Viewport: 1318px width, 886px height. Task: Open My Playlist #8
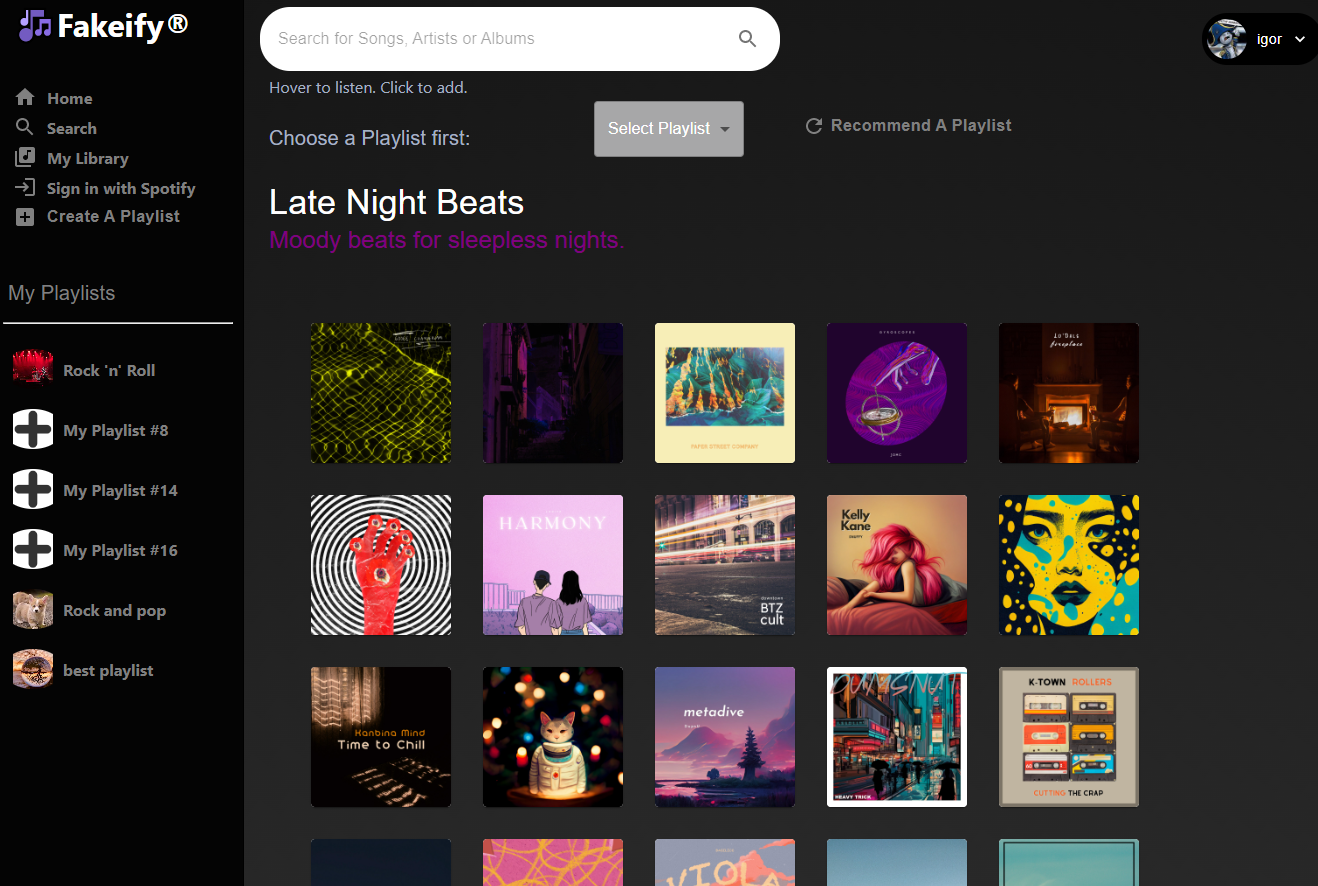(x=116, y=430)
